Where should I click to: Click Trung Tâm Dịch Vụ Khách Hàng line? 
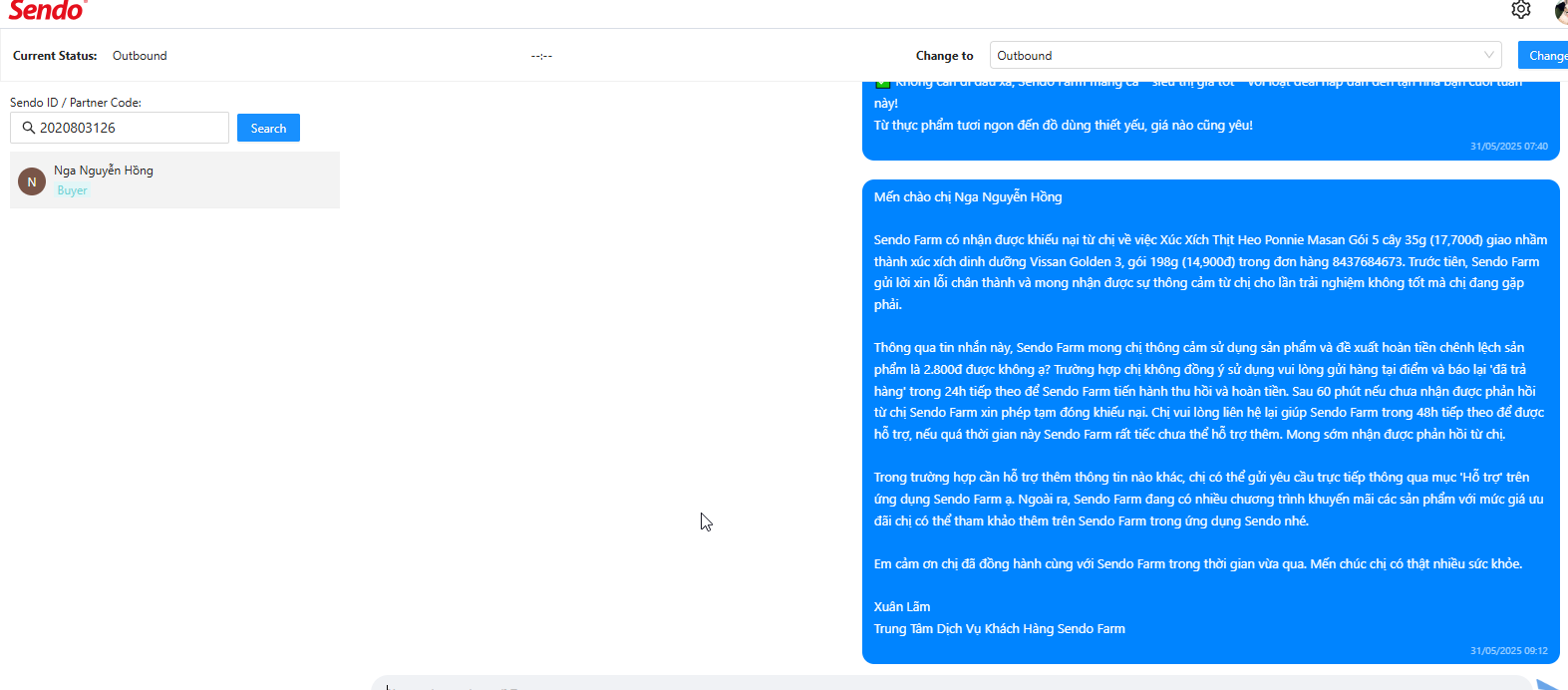[x=999, y=628]
